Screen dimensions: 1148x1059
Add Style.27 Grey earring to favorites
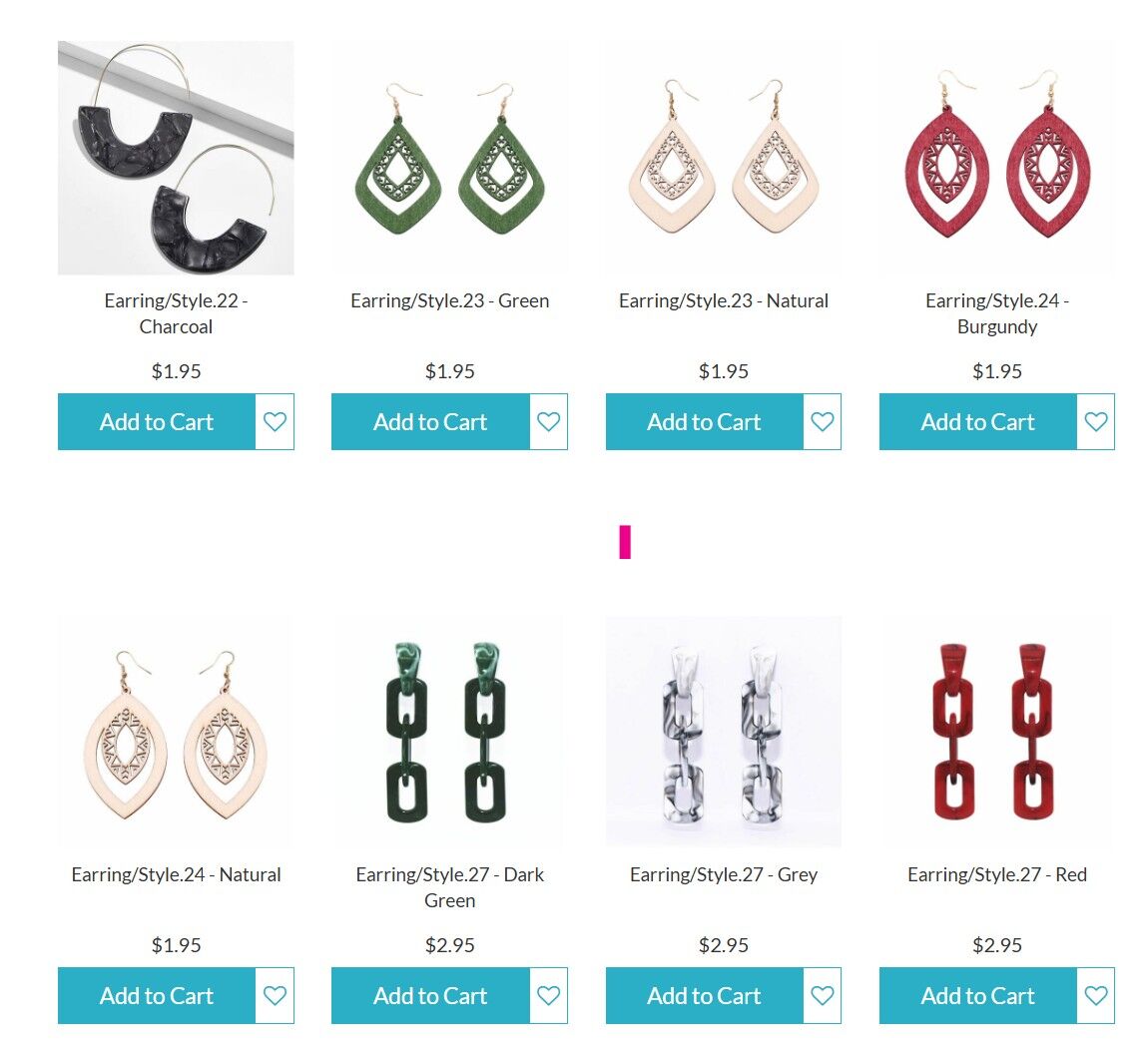[823, 995]
